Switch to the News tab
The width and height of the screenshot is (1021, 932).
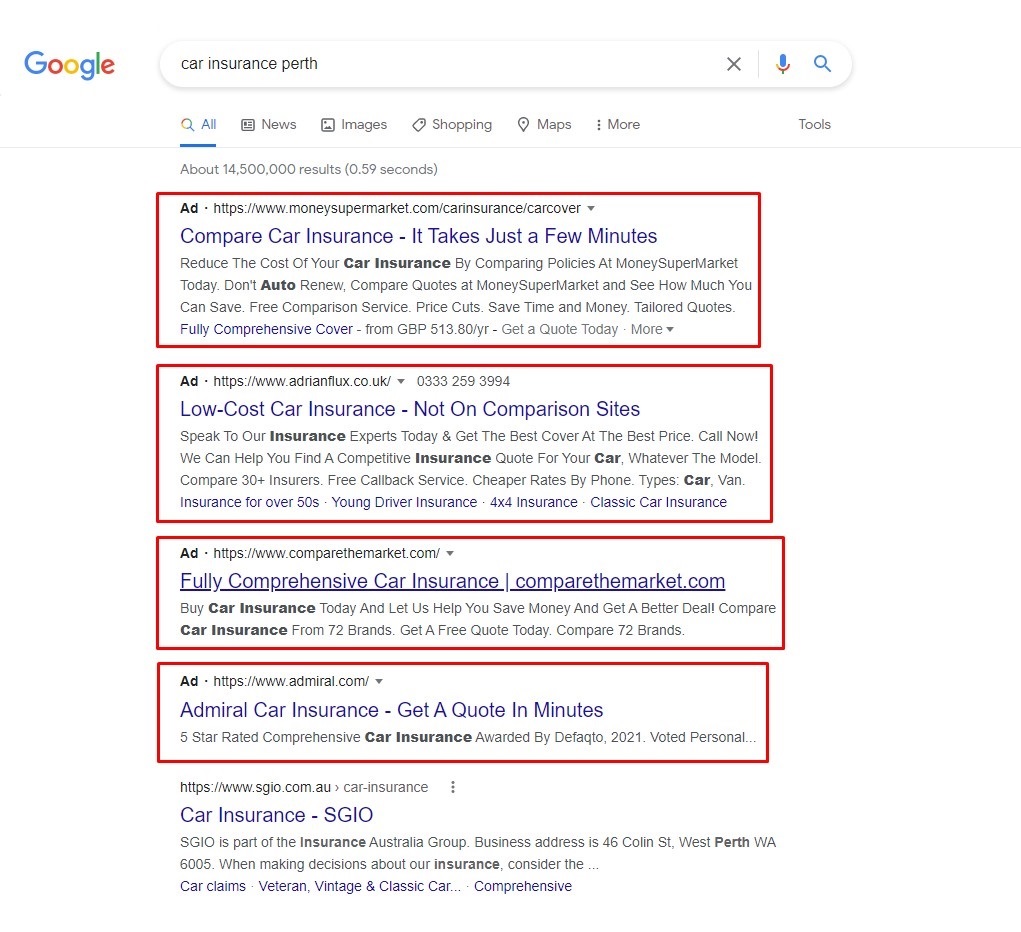click(268, 124)
